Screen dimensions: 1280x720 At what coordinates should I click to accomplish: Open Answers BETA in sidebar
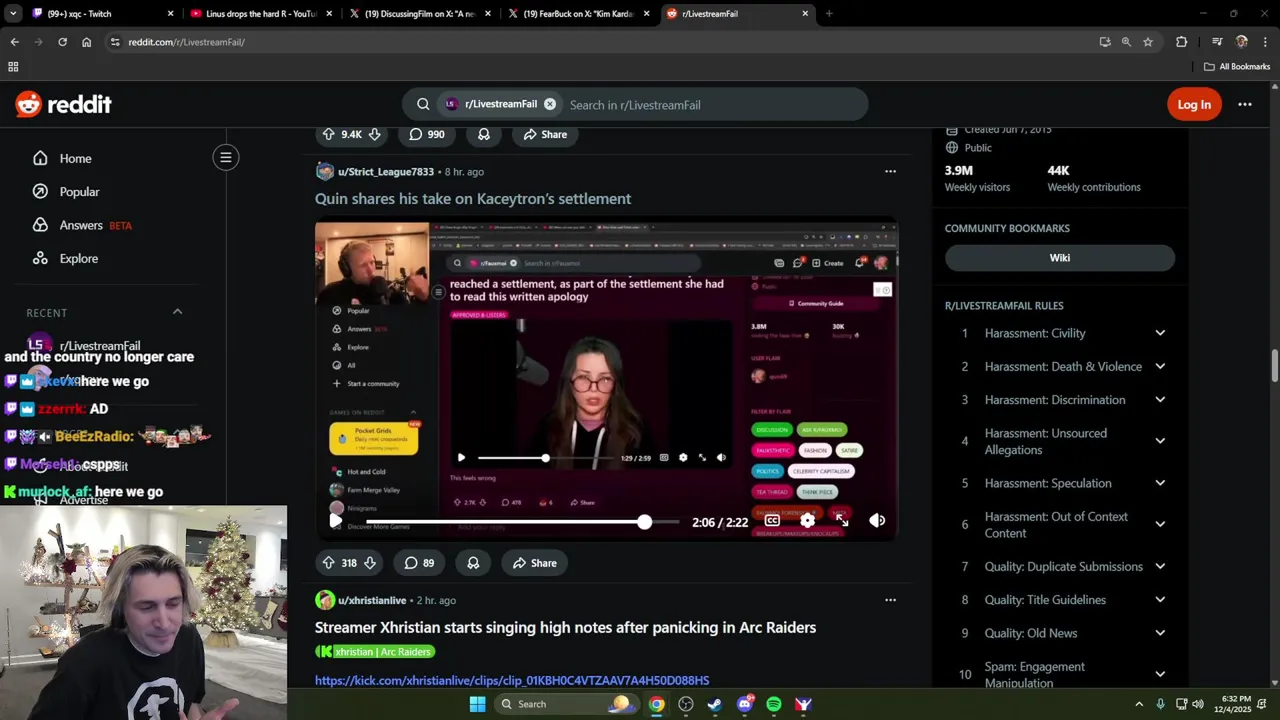83,225
